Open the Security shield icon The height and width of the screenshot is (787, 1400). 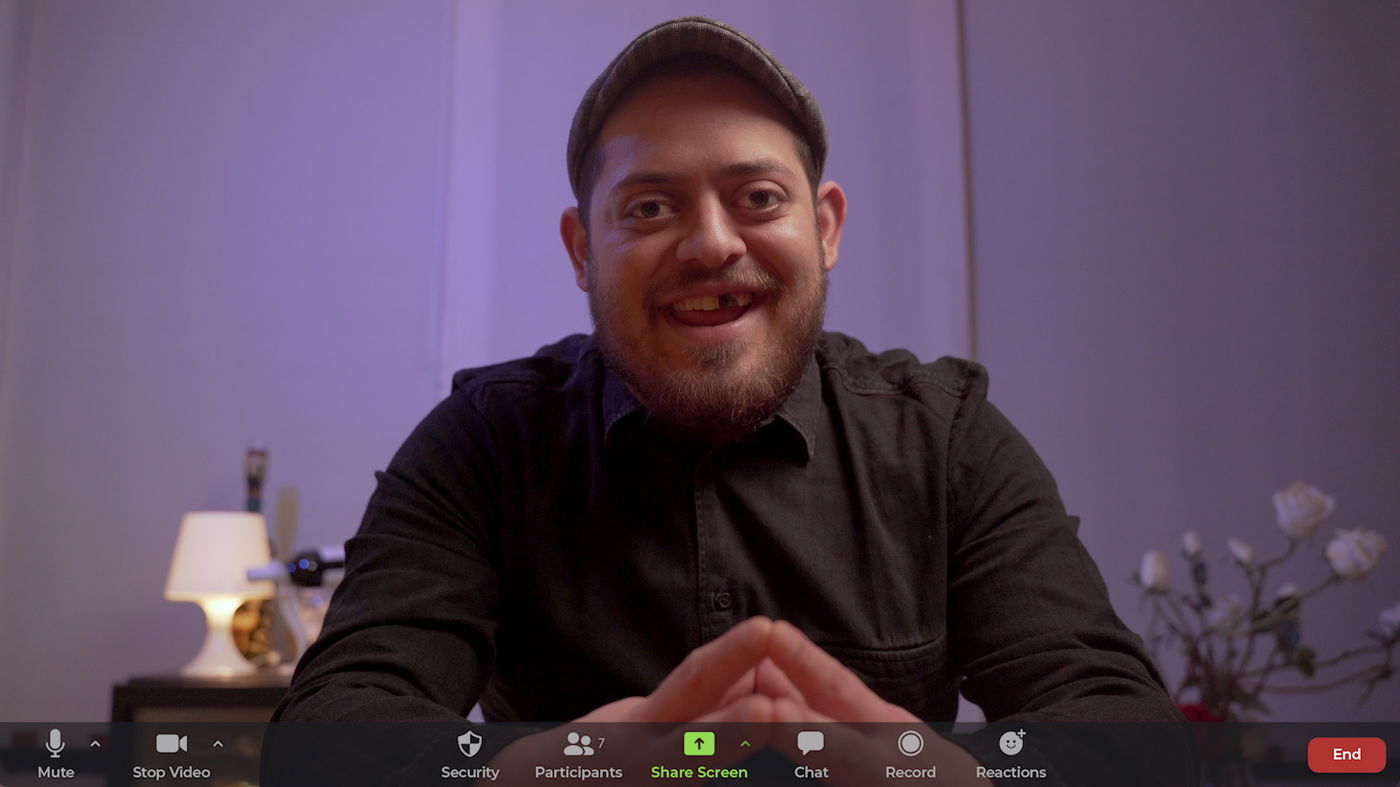tap(469, 743)
